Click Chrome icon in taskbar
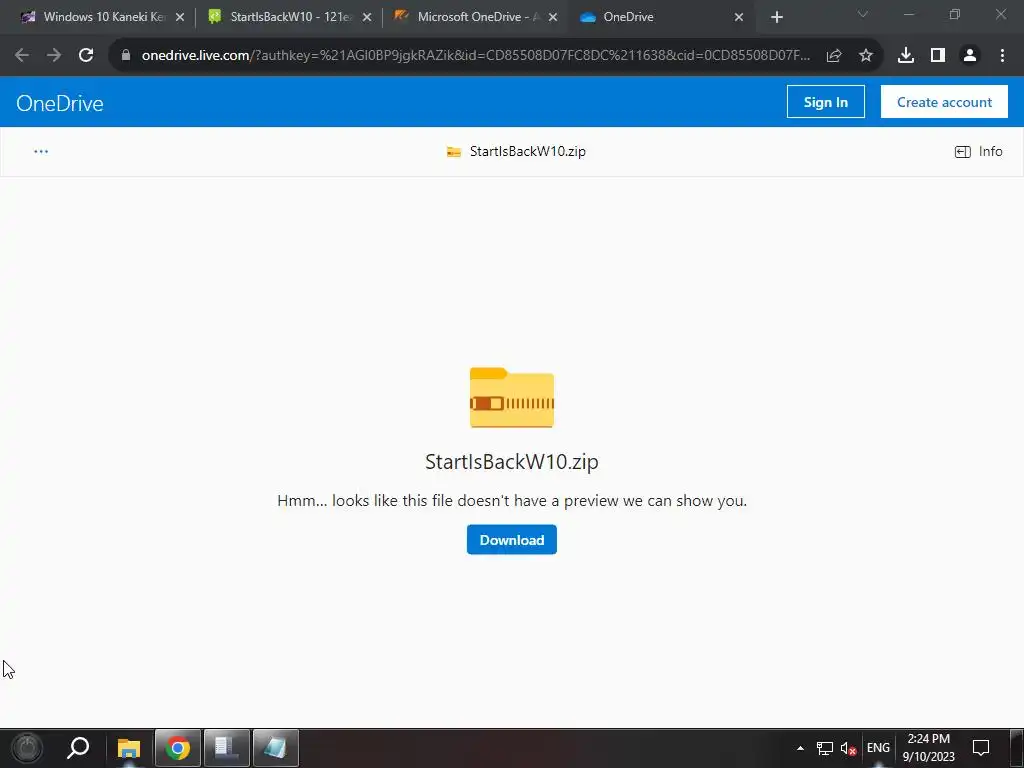Image resolution: width=1024 pixels, height=768 pixels. (178, 748)
